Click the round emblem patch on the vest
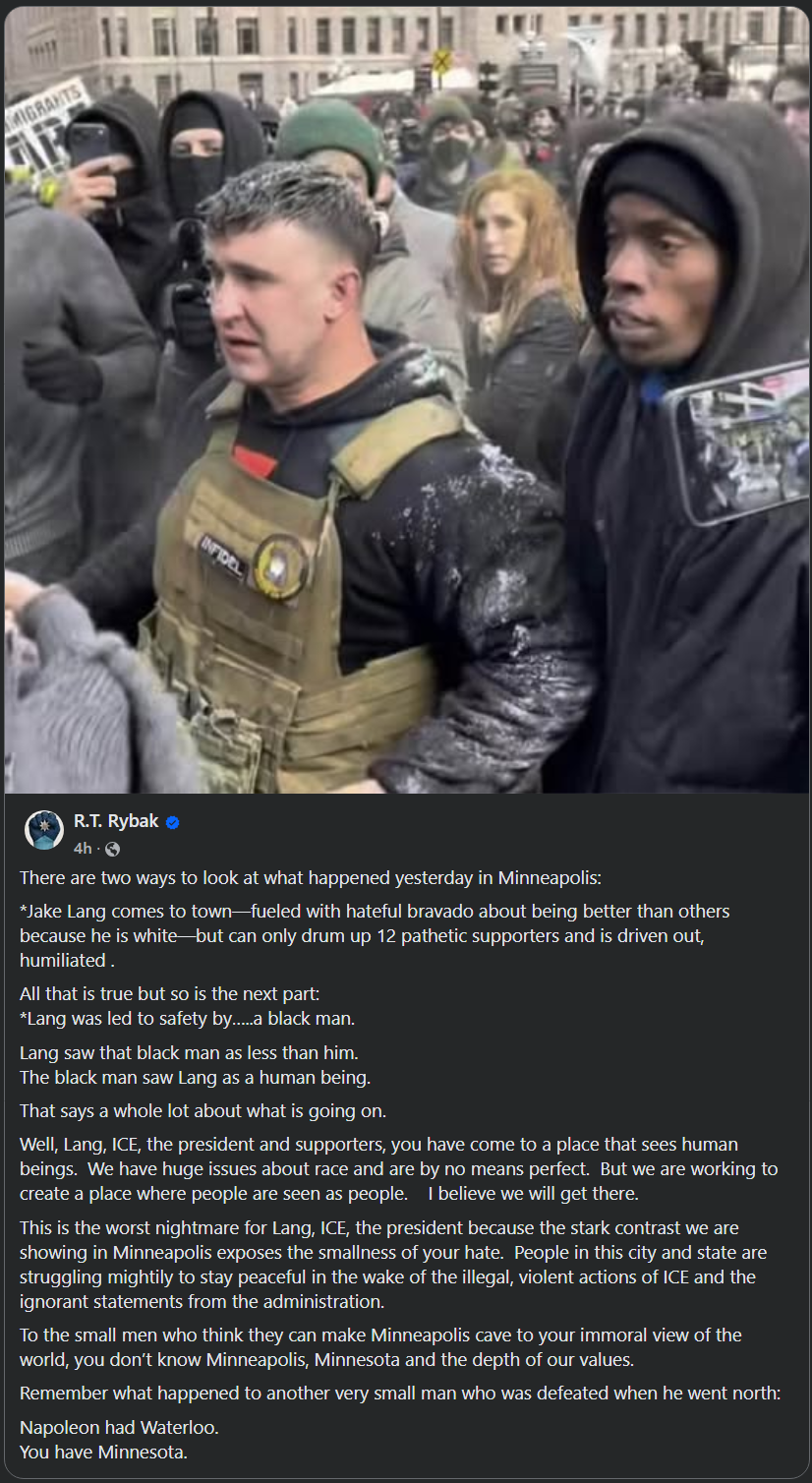Image resolution: width=812 pixels, height=1483 pixels. coord(279,566)
